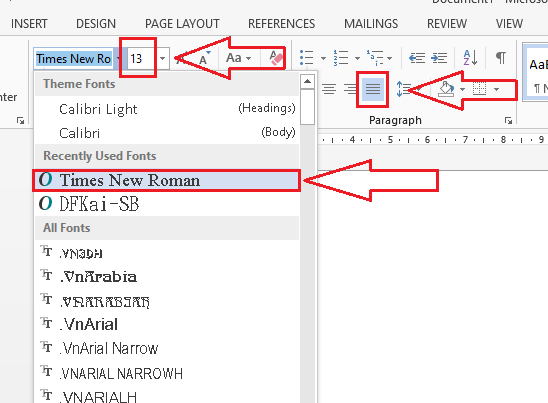Open the INSERT ribbon tab
The height and width of the screenshot is (403, 548).
click(29, 24)
